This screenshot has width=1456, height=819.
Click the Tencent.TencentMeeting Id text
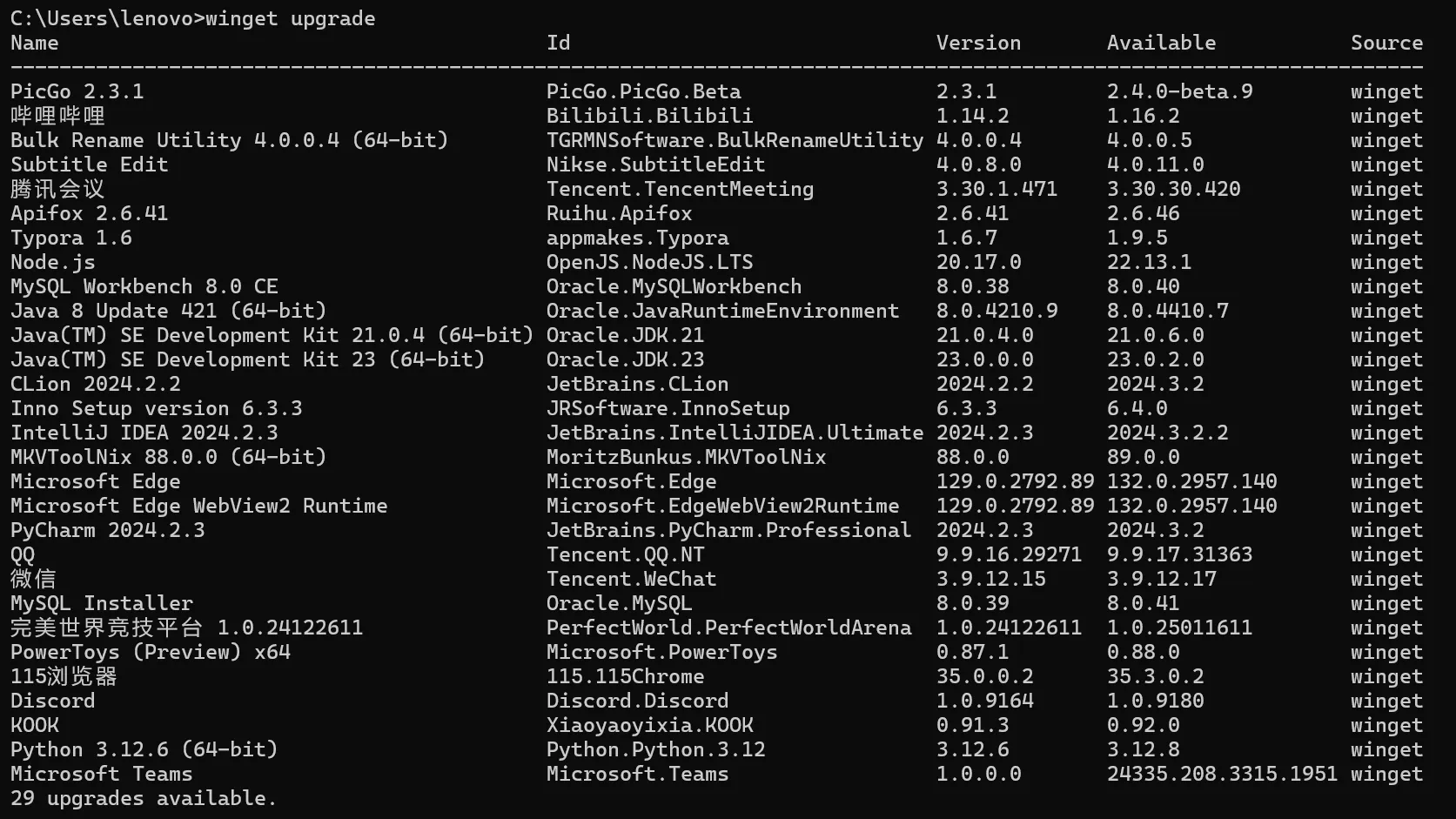tap(680, 189)
